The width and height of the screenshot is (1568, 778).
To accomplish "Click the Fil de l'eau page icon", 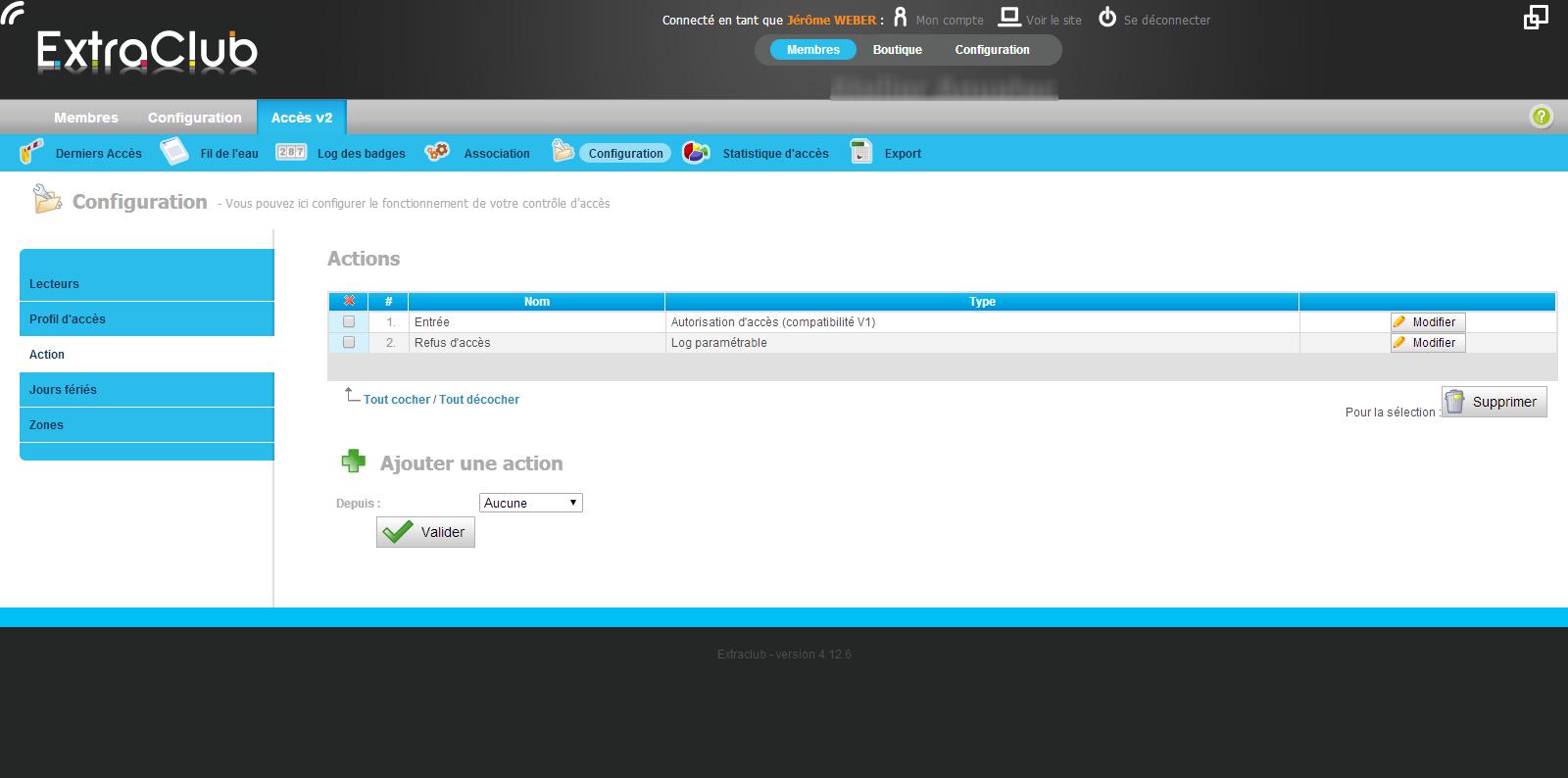I will click(x=174, y=151).
